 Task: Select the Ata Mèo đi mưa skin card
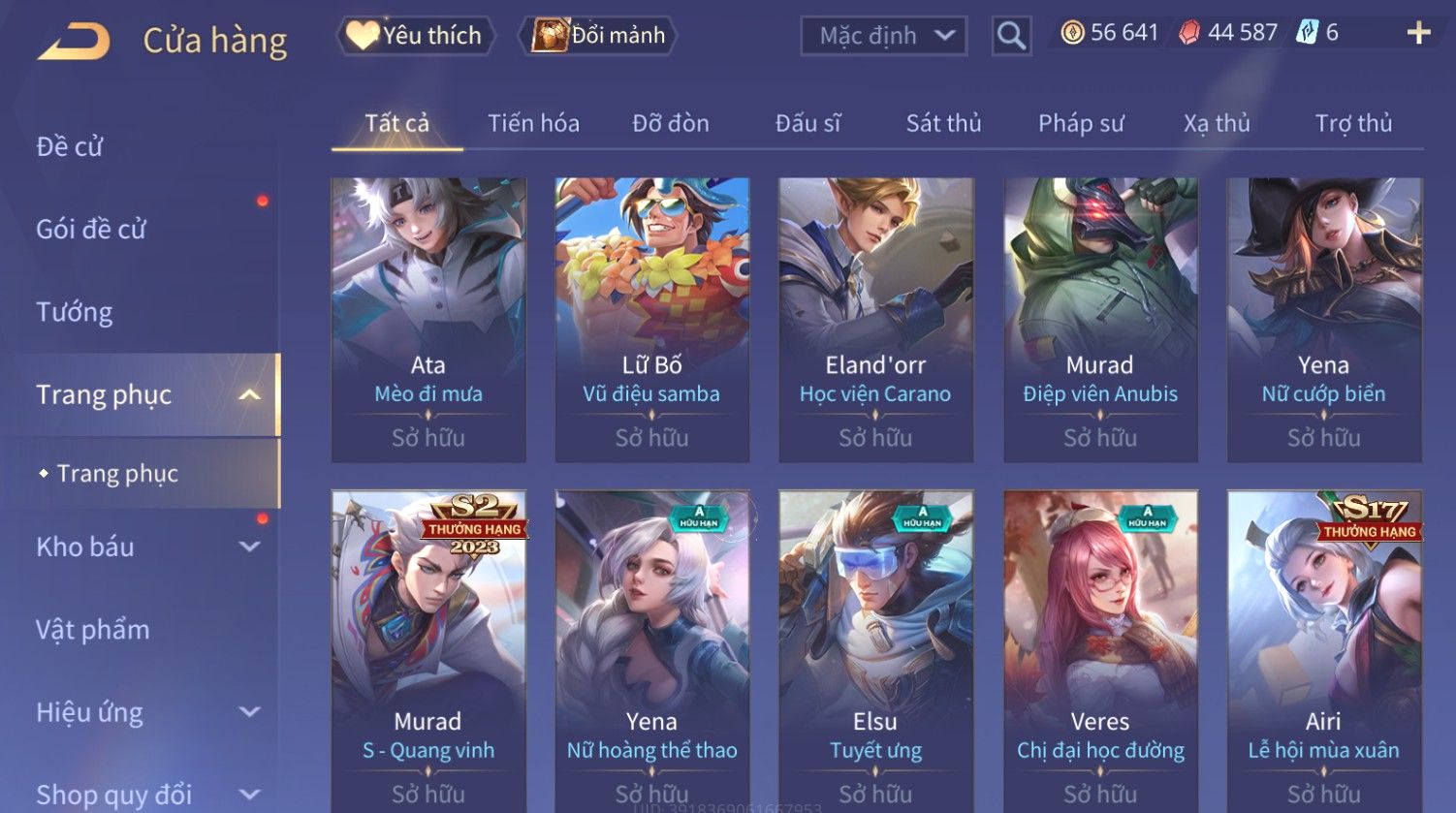428,320
